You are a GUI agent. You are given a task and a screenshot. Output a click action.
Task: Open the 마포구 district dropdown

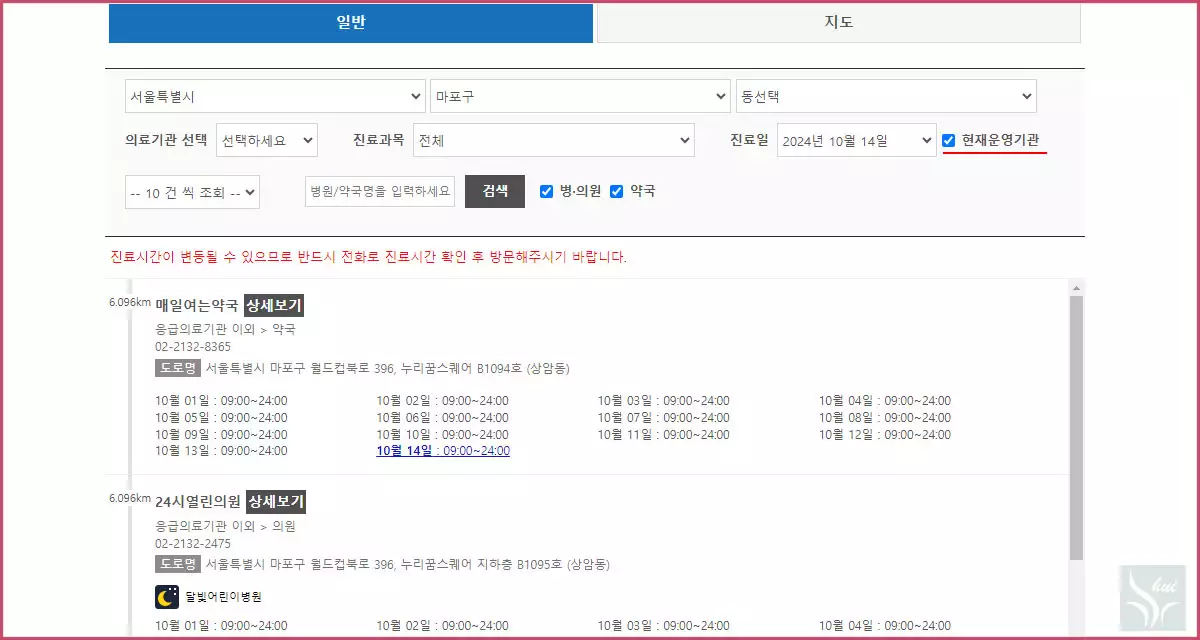[580, 96]
